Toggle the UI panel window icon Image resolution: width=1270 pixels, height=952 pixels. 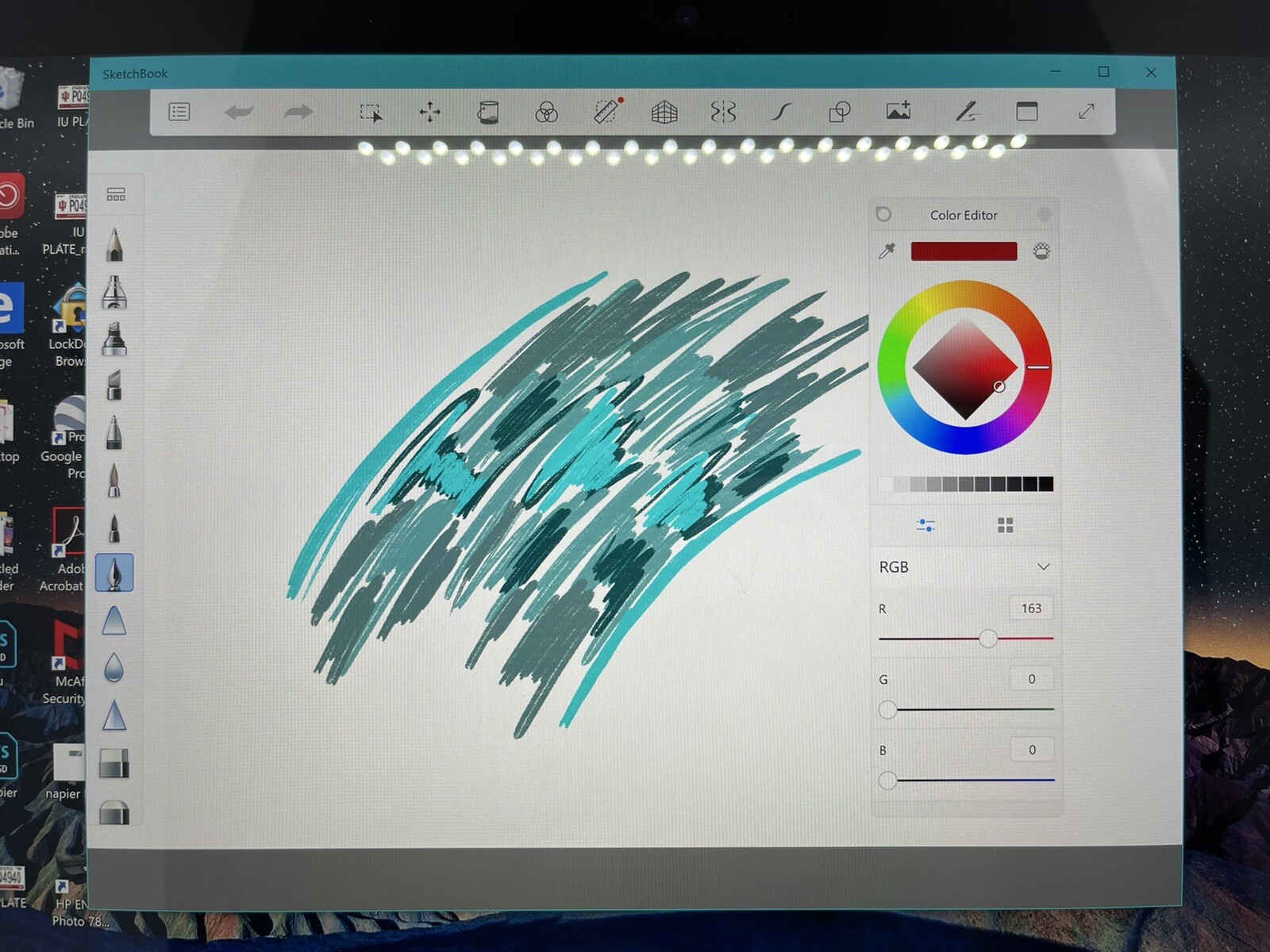[x=1027, y=111]
